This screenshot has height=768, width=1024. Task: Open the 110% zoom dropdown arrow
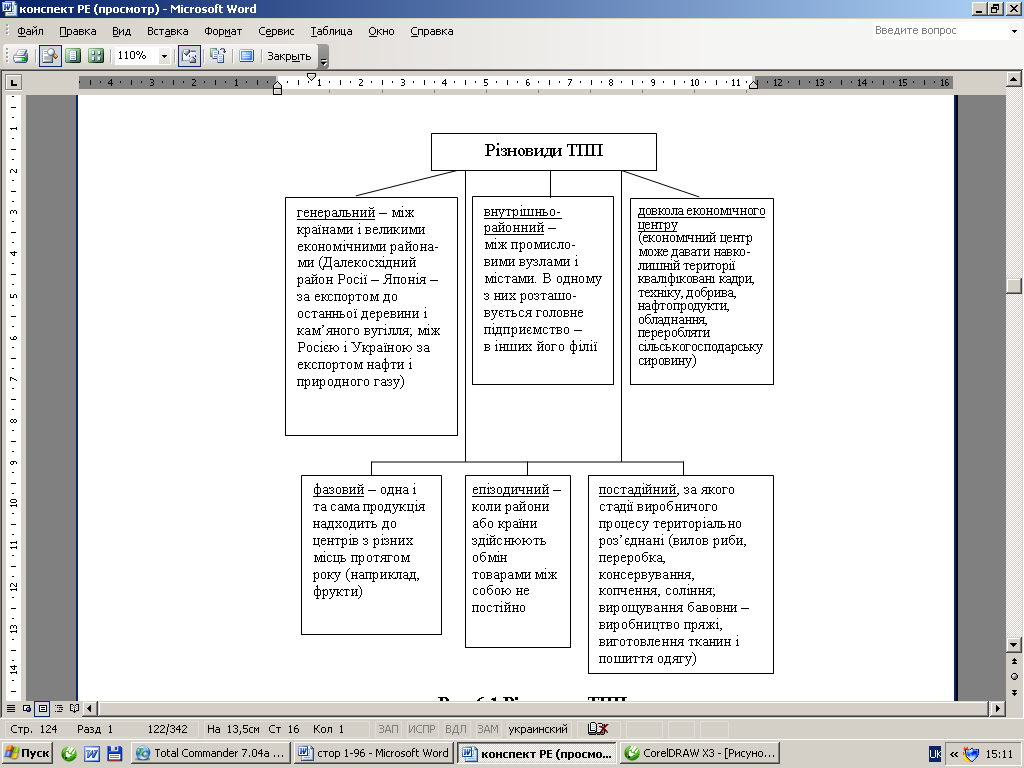[x=164, y=56]
